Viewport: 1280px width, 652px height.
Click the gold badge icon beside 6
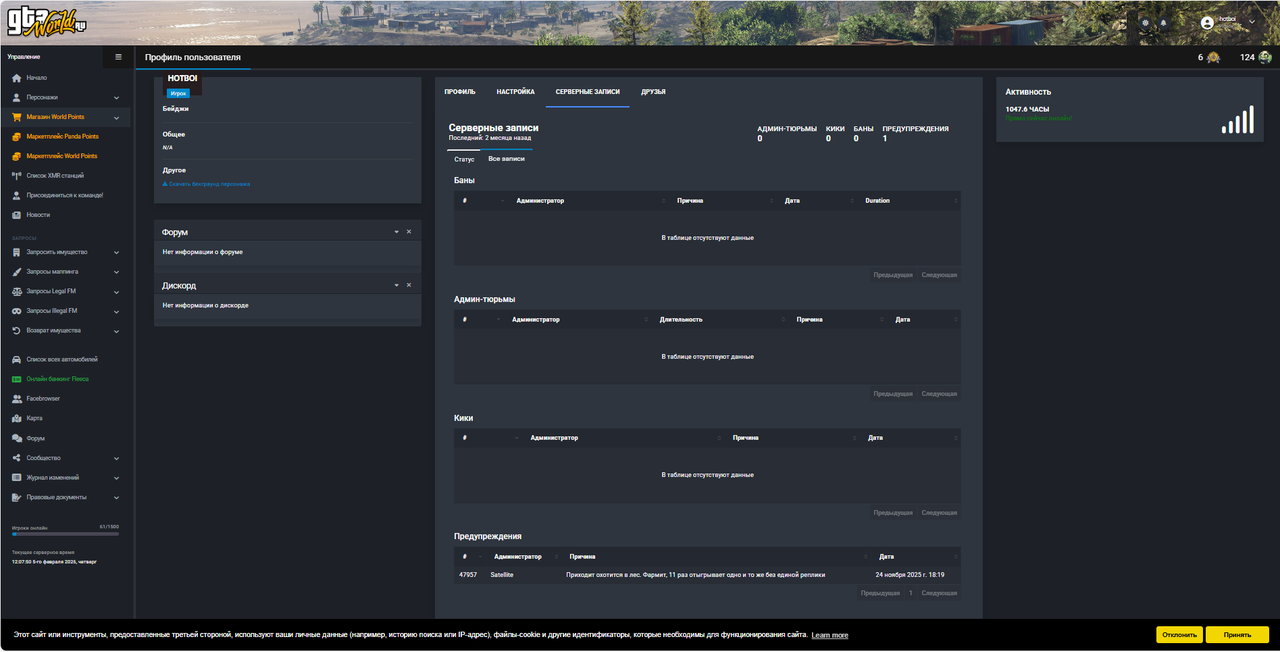click(1213, 57)
